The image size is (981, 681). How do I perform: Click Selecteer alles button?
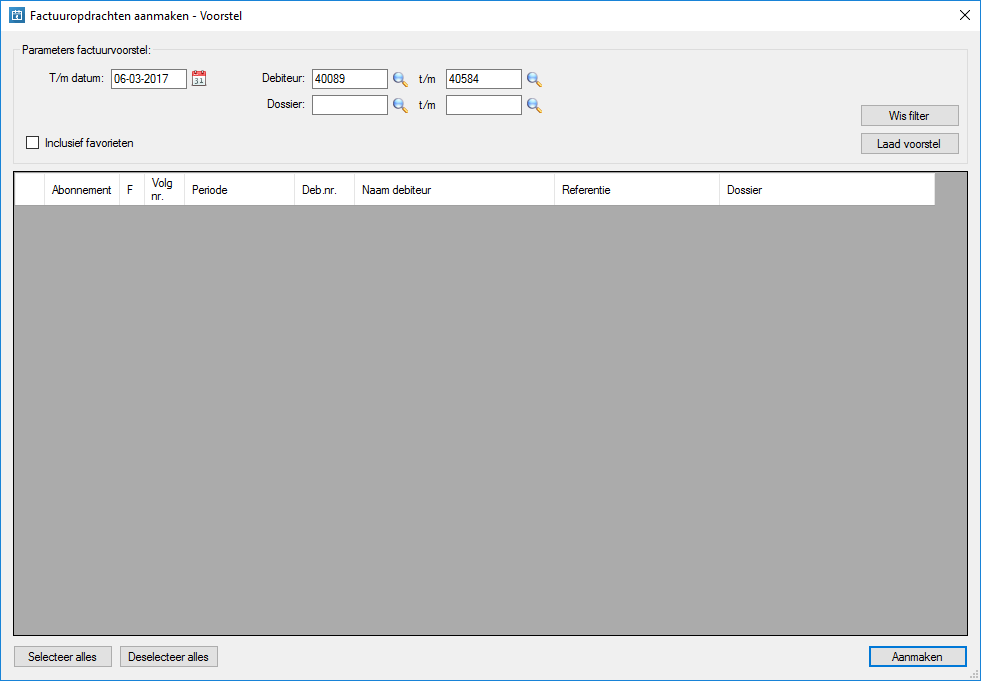pyautogui.click(x=63, y=657)
